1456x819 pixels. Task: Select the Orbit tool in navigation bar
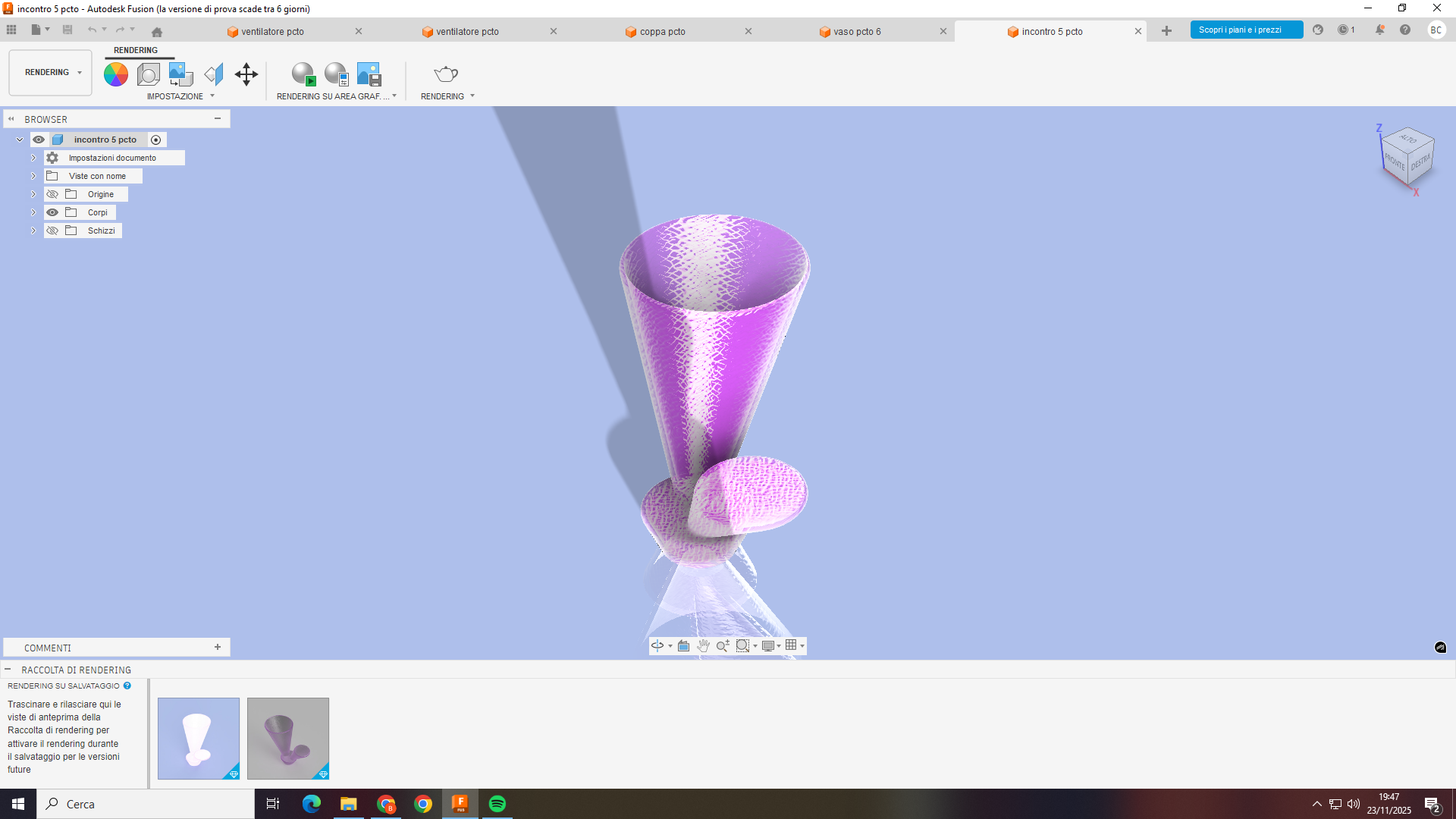[x=657, y=645]
